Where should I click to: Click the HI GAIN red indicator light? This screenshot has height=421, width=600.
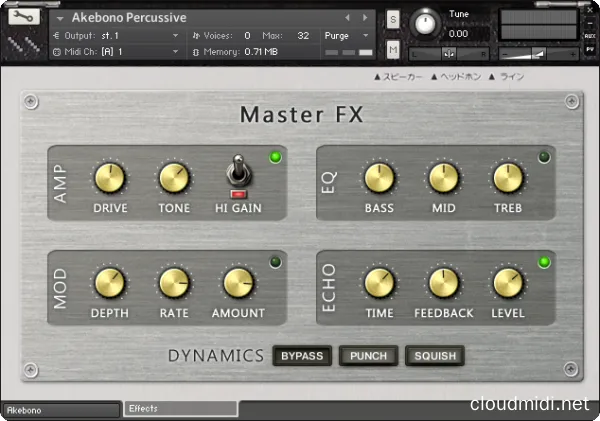click(x=238, y=194)
